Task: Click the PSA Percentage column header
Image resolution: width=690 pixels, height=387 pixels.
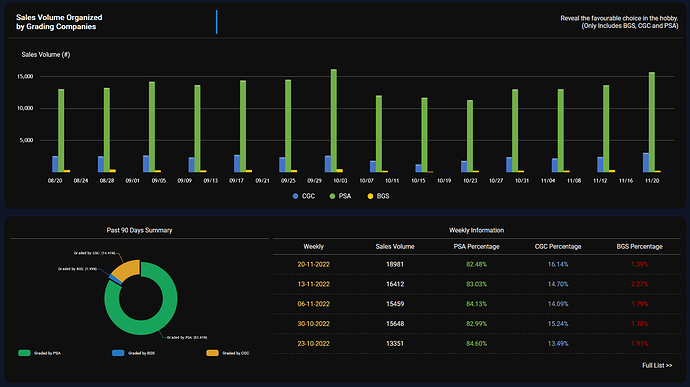Action: (x=476, y=247)
